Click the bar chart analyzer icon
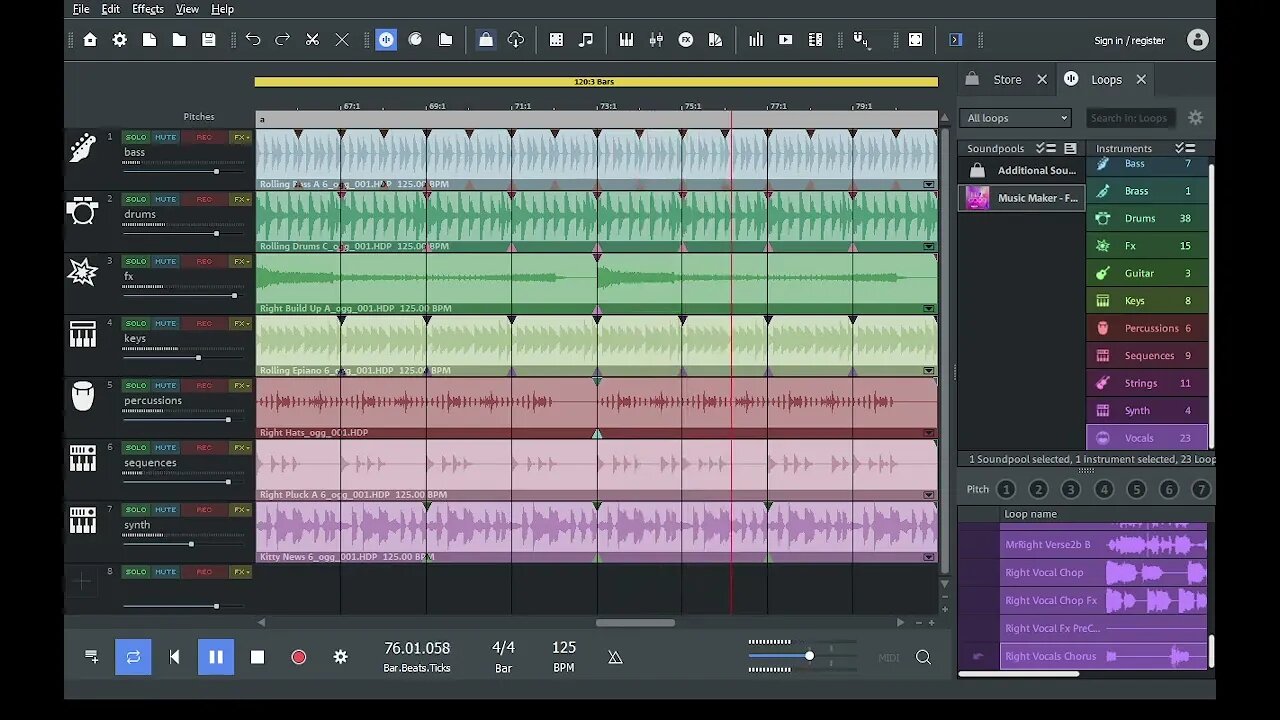This screenshot has width=1280, height=720. tap(756, 40)
